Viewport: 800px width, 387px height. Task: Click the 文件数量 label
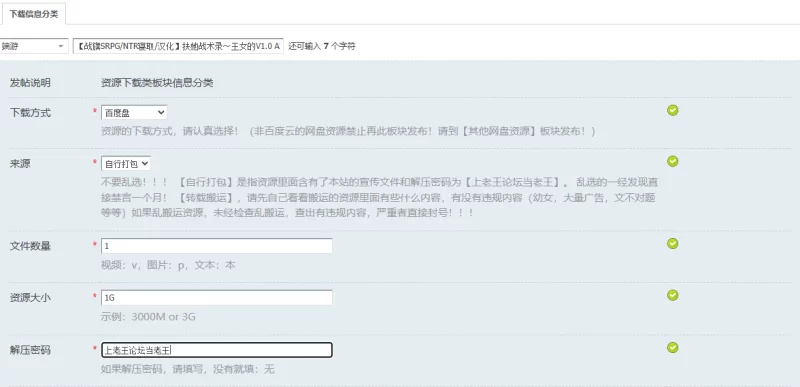(30, 246)
